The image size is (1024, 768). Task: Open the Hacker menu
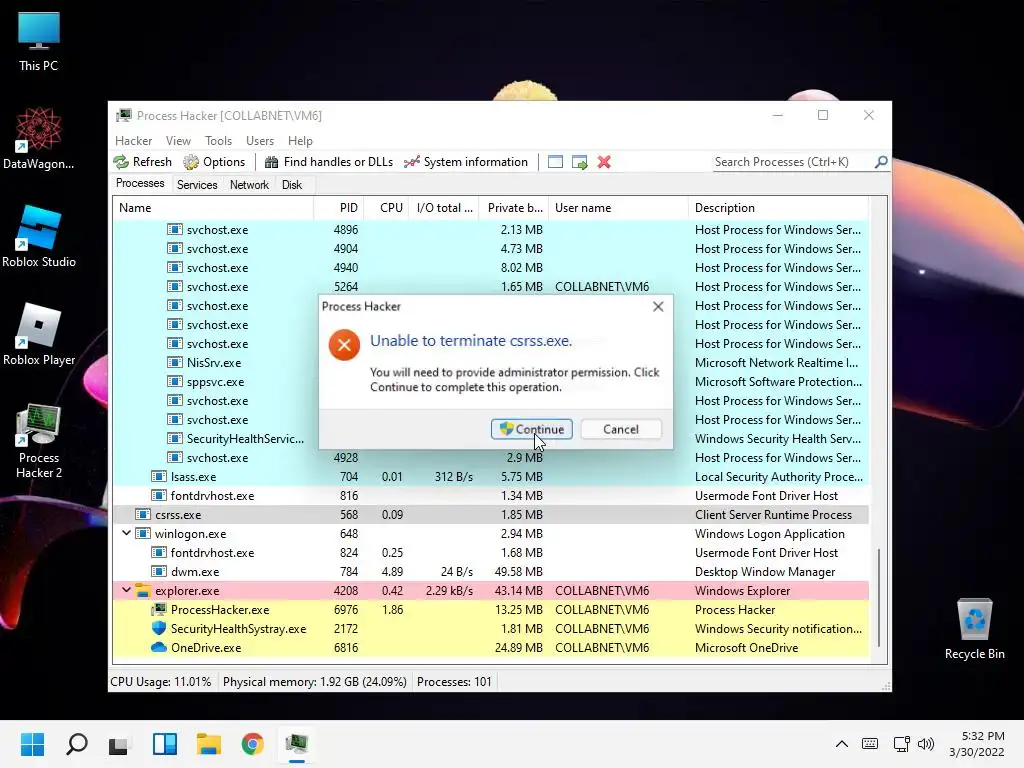pyautogui.click(x=133, y=140)
